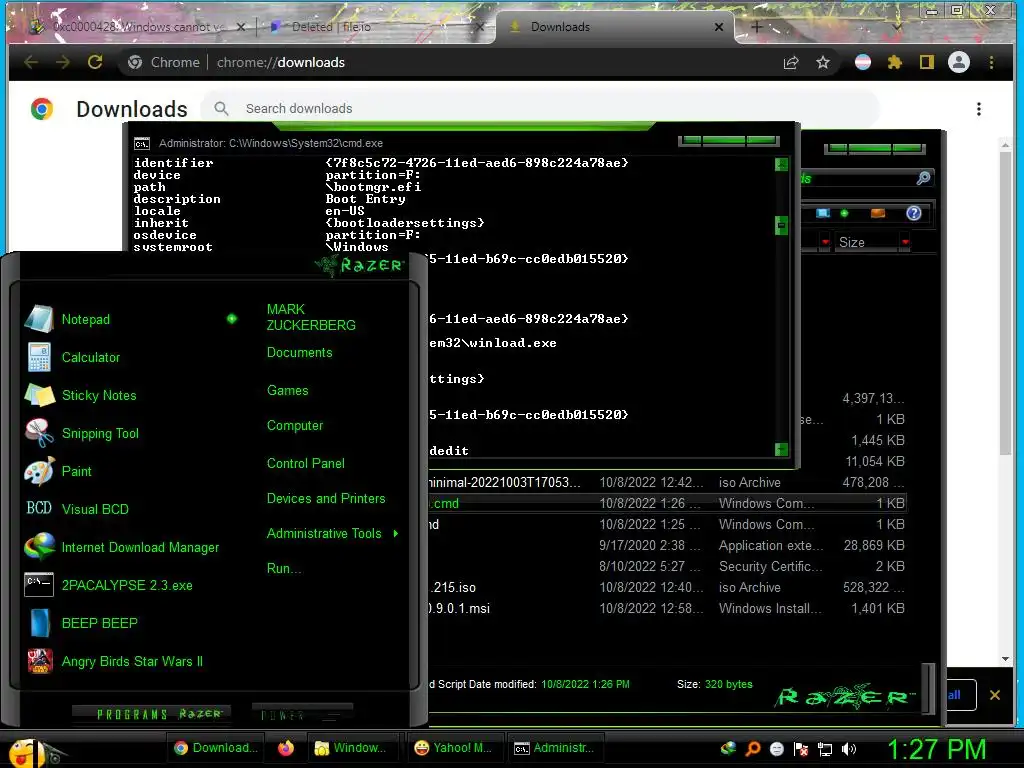Select the .cmd file row in Explorer

pyautogui.click(x=666, y=504)
